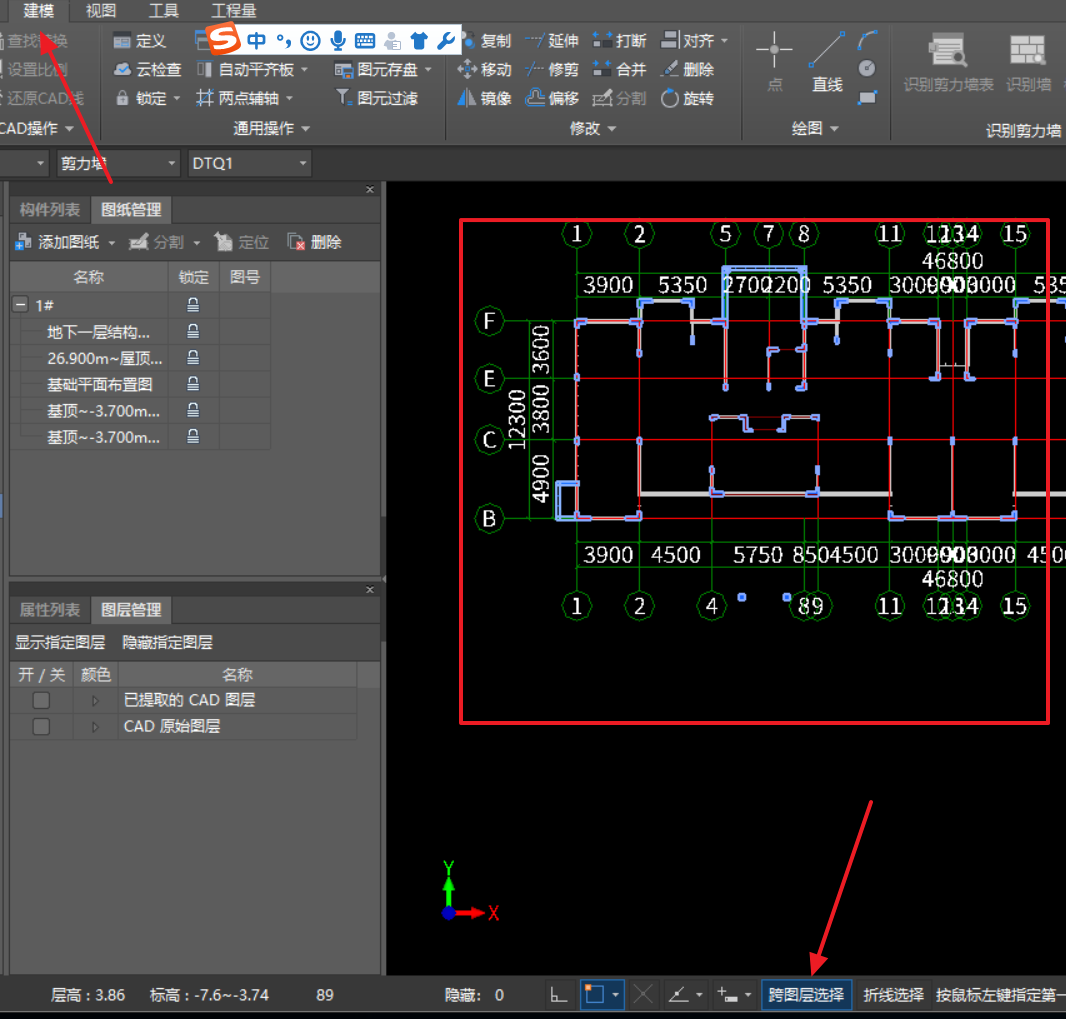Close the 图纸管理 panel
This screenshot has height=1019, width=1066.
[370, 190]
